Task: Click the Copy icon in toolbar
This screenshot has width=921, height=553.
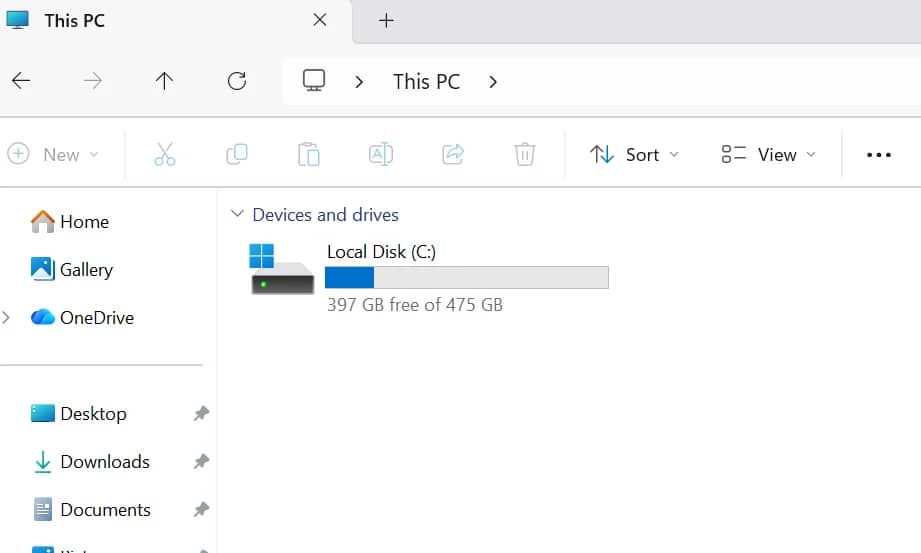Action: coord(237,155)
